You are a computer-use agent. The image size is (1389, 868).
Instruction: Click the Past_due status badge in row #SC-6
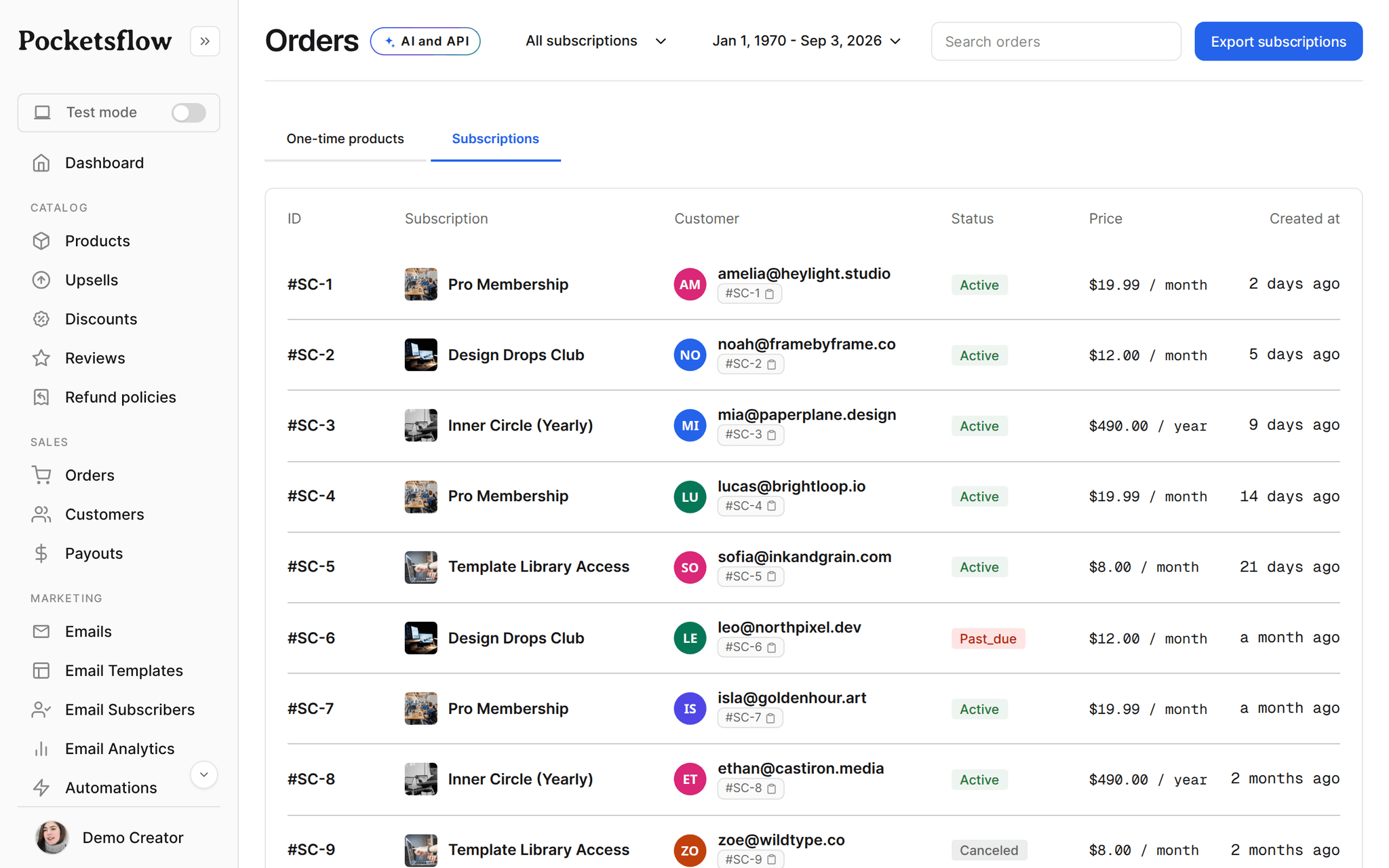tap(987, 638)
